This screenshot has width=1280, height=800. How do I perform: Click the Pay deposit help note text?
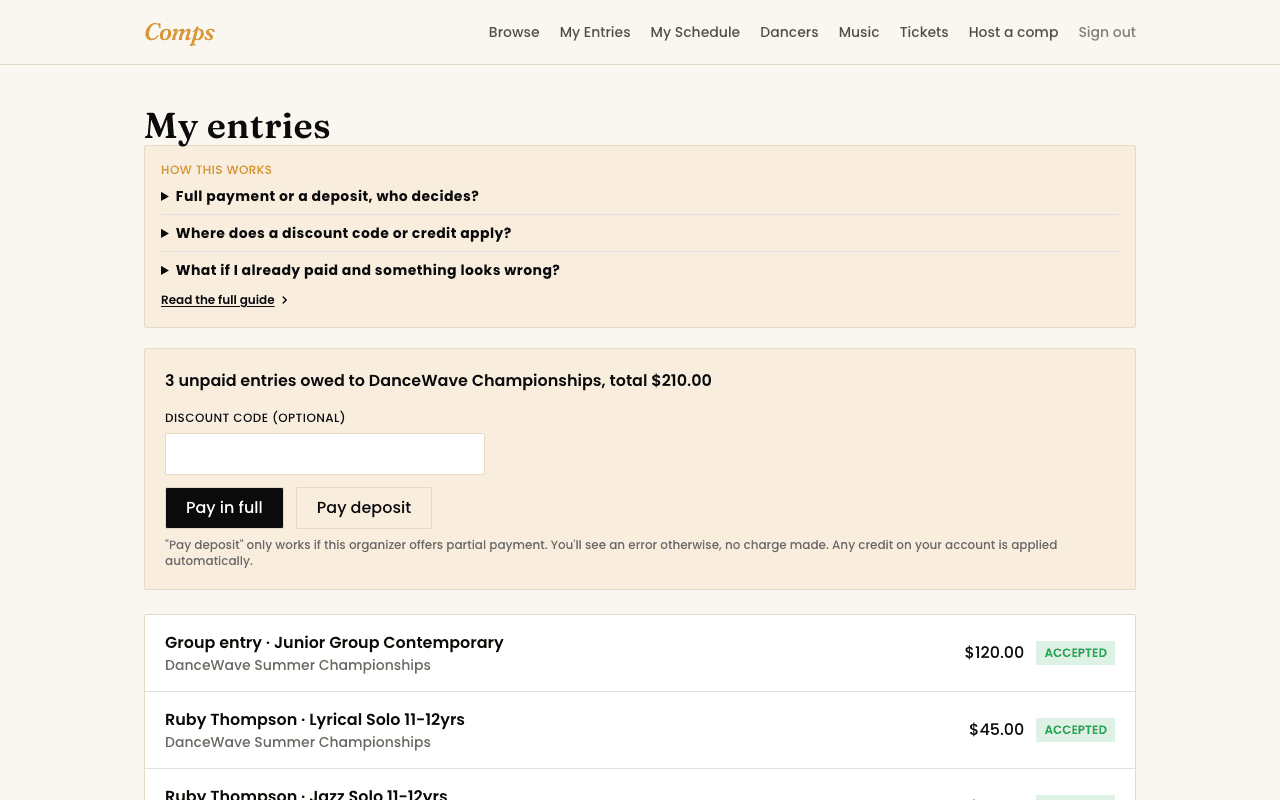(611, 553)
